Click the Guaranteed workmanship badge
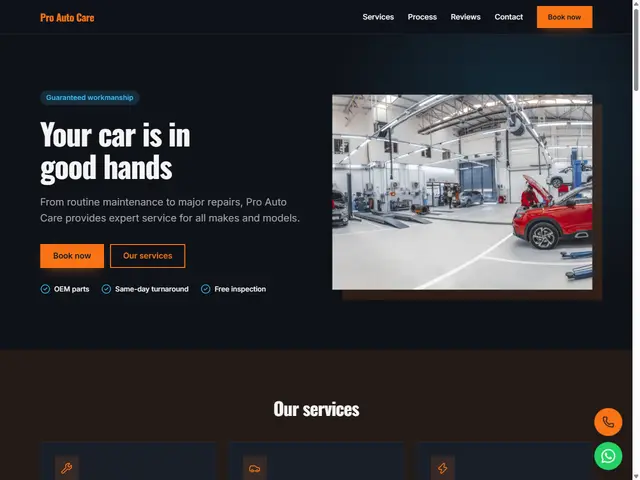The image size is (640, 480). (x=89, y=98)
